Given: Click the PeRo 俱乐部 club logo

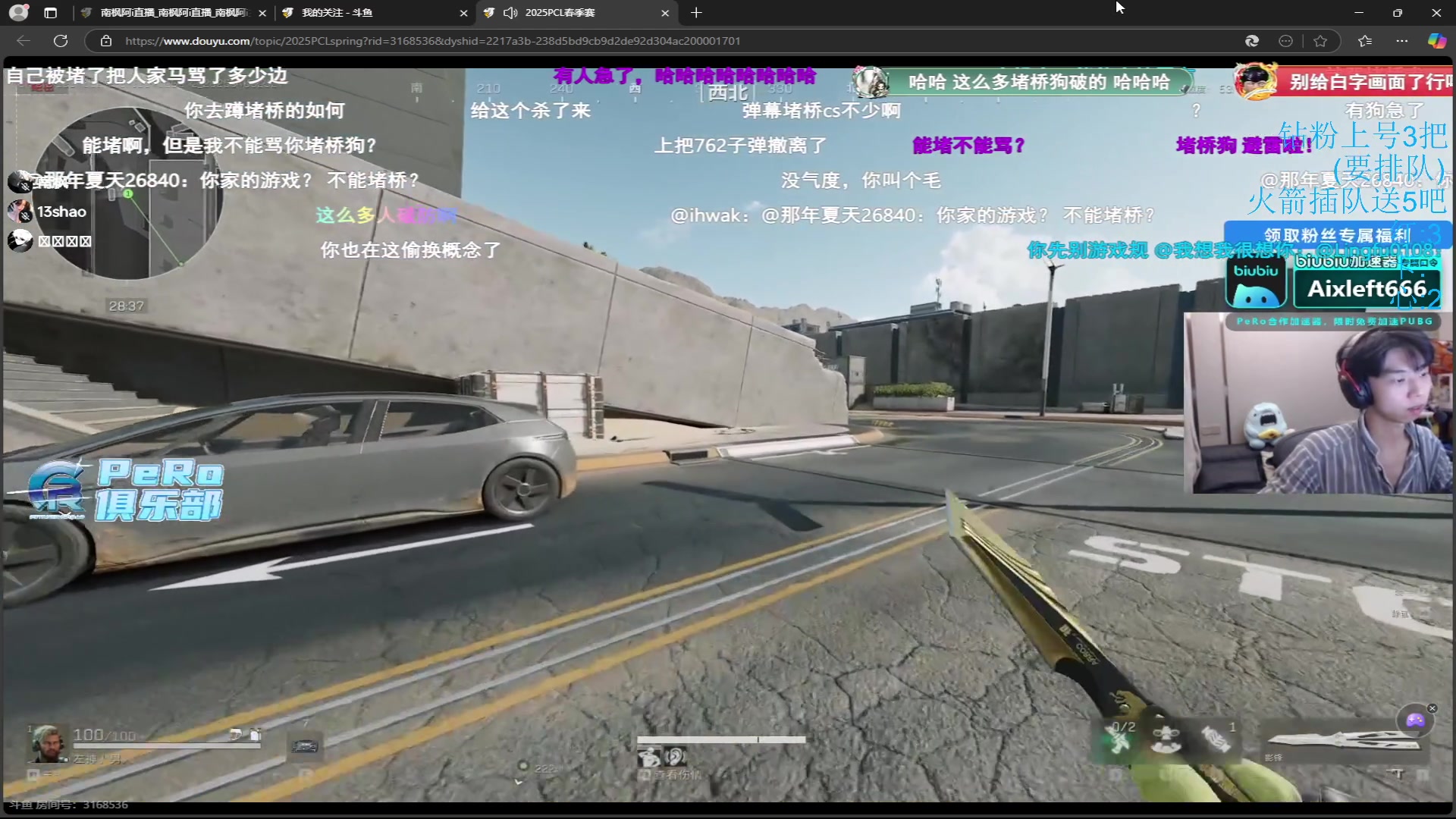Looking at the screenshot, I should (x=126, y=489).
